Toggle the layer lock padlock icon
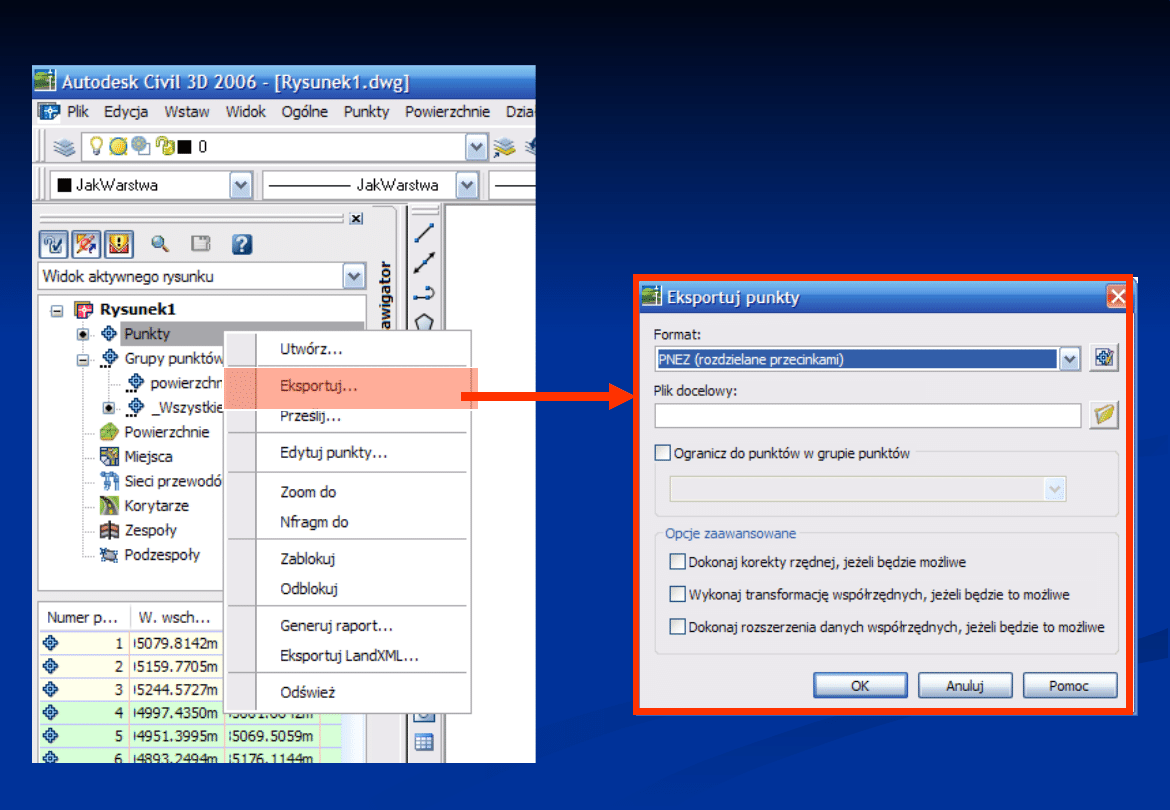1170x810 pixels. click(164, 146)
